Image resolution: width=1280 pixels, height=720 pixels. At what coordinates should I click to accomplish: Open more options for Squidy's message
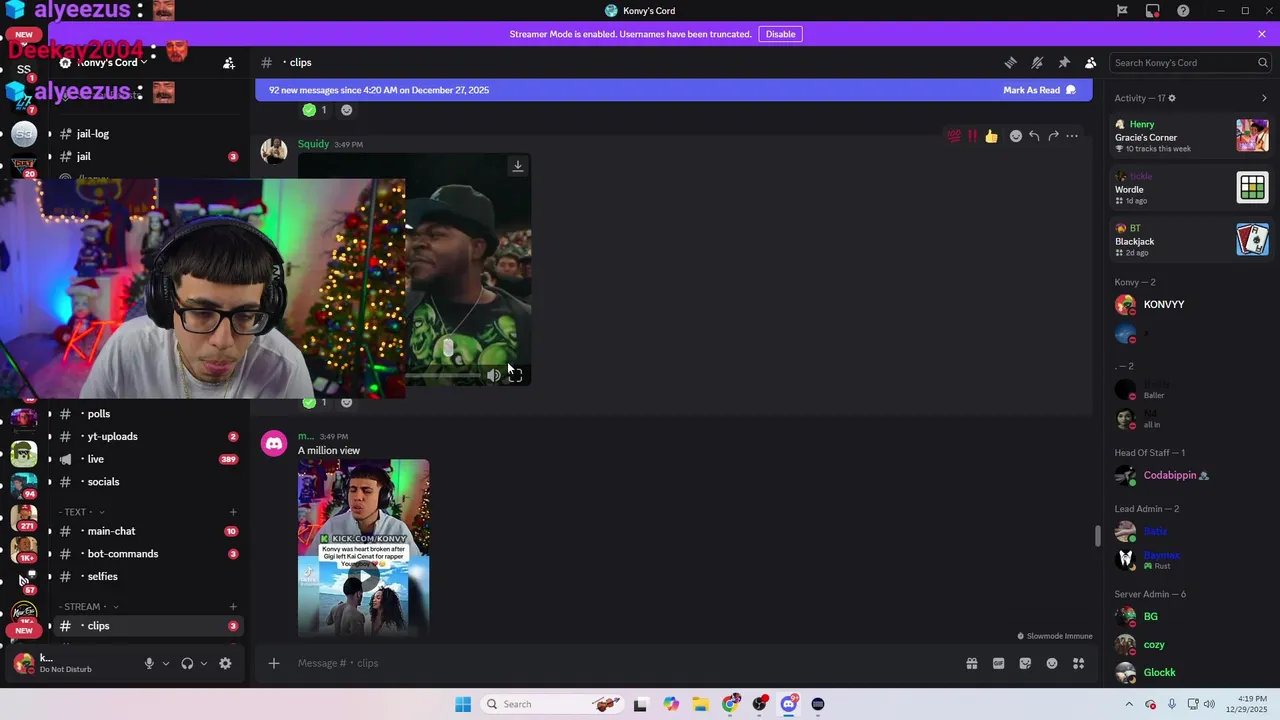[1072, 136]
